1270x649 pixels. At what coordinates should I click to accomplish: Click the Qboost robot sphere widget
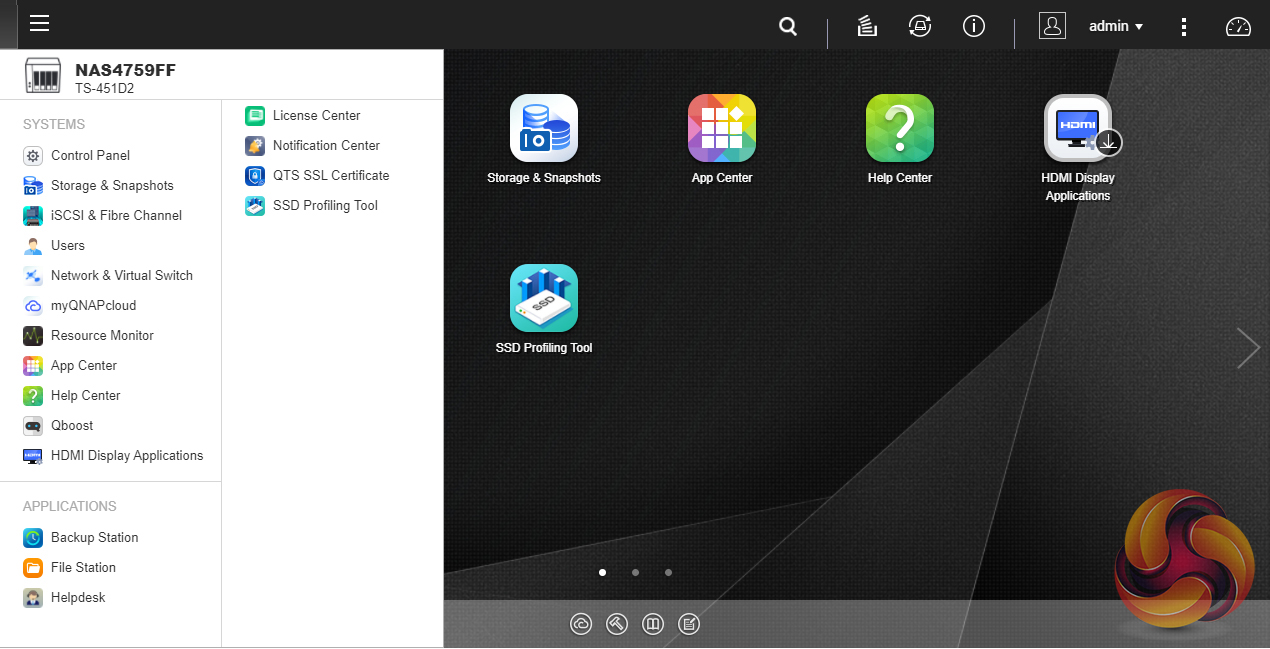coord(1184,558)
